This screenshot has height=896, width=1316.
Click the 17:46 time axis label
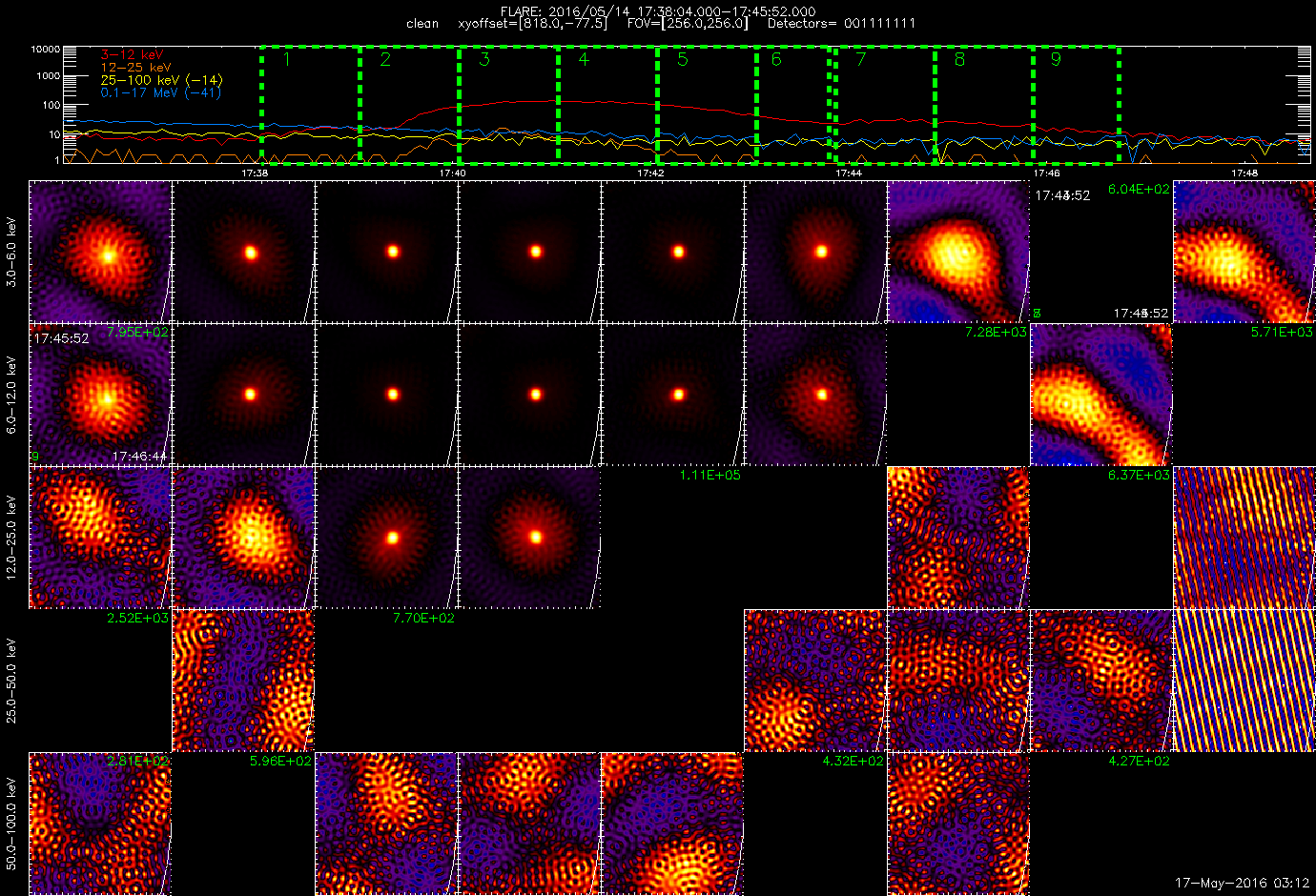tap(1046, 173)
